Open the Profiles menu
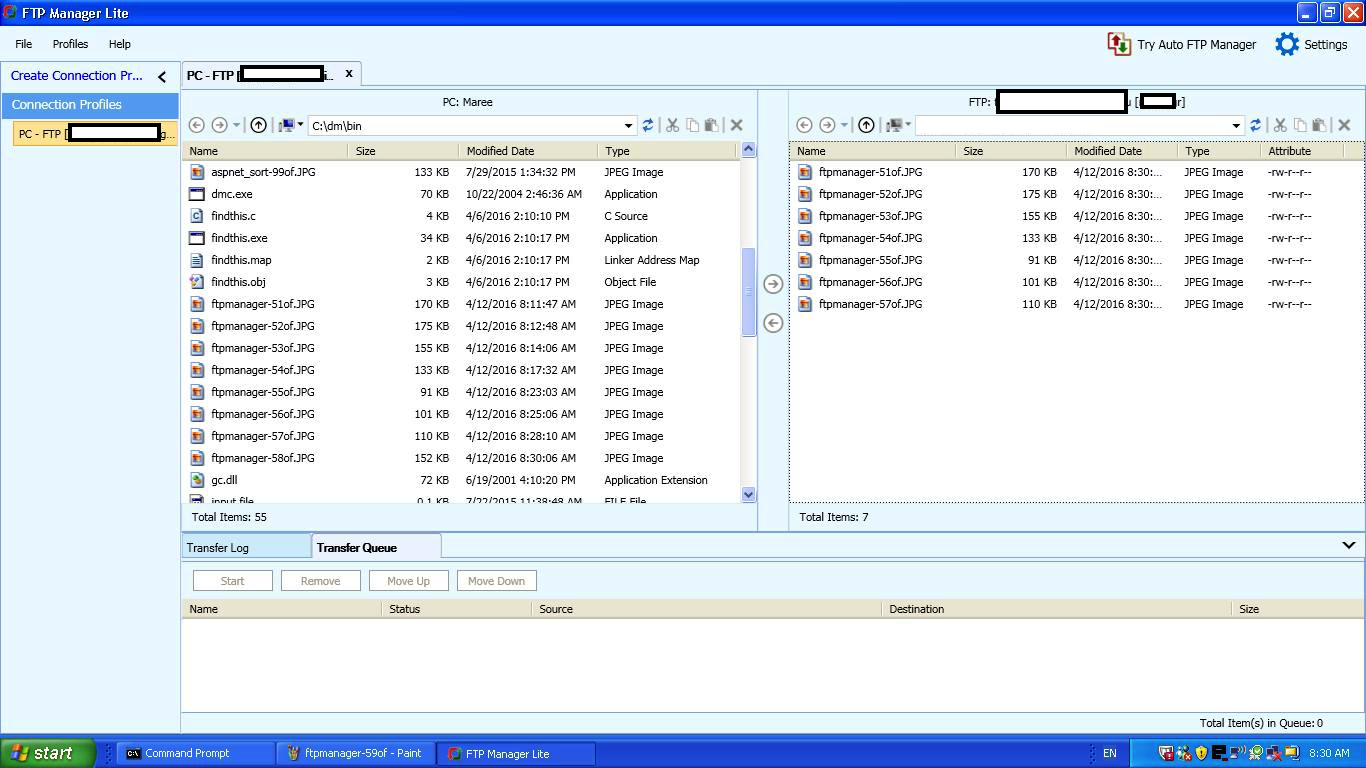This screenshot has width=1366, height=768. (x=70, y=44)
